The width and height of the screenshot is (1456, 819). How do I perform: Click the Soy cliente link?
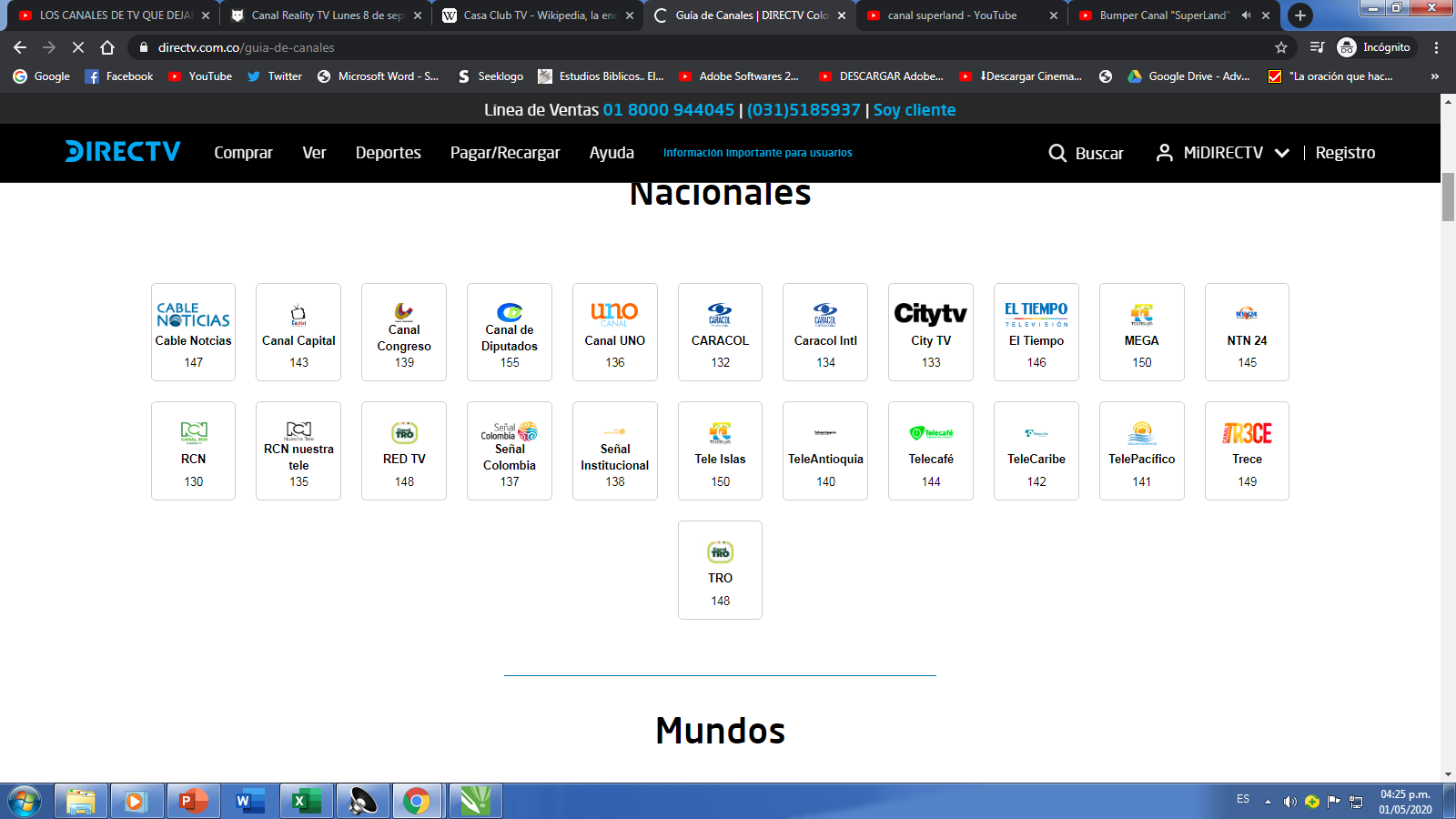[915, 110]
